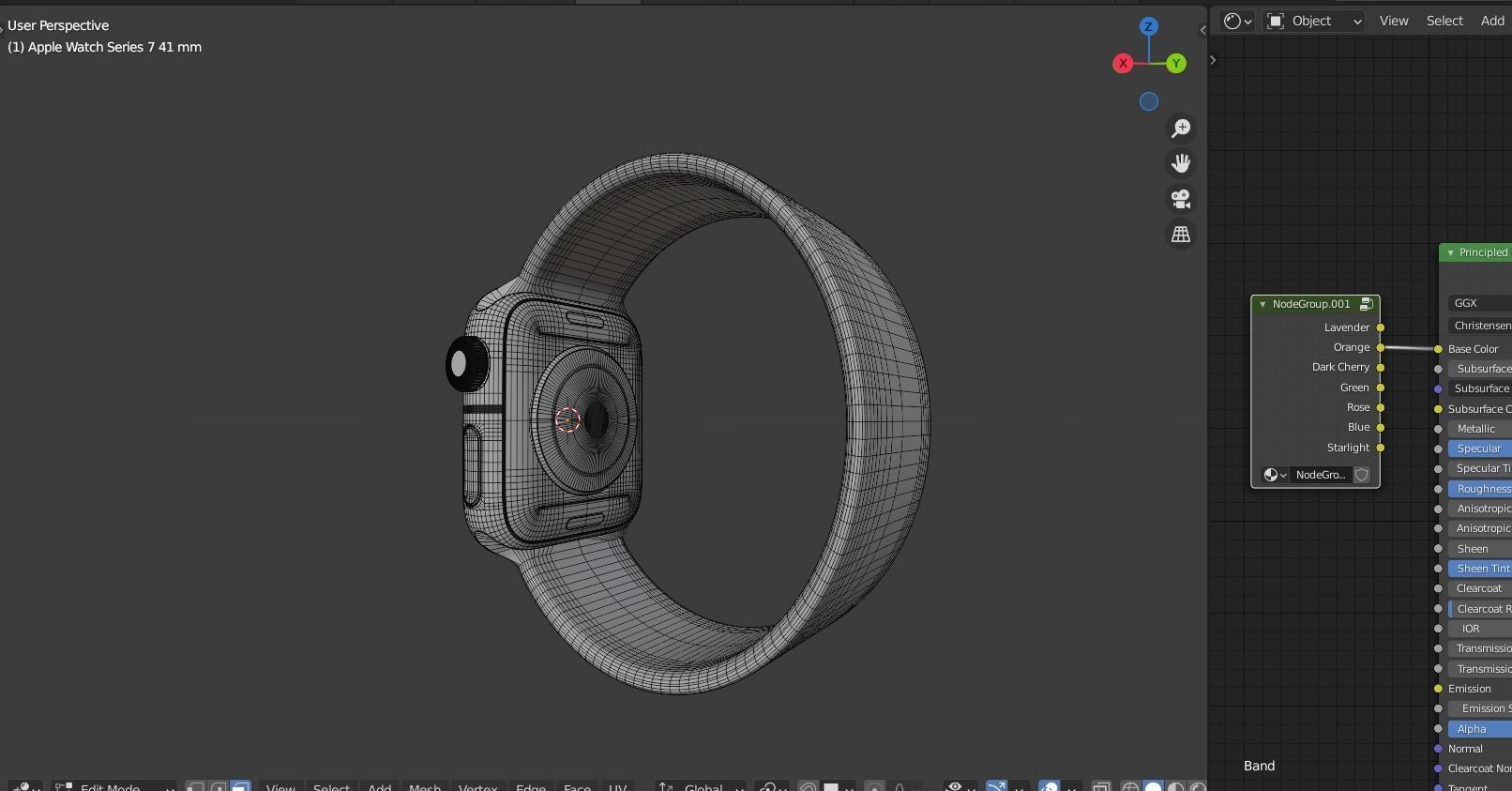Click the green Y axis gizmo
Image resolution: width=1512 pixels, height=791 pixels.
(x=1176, y=64)
